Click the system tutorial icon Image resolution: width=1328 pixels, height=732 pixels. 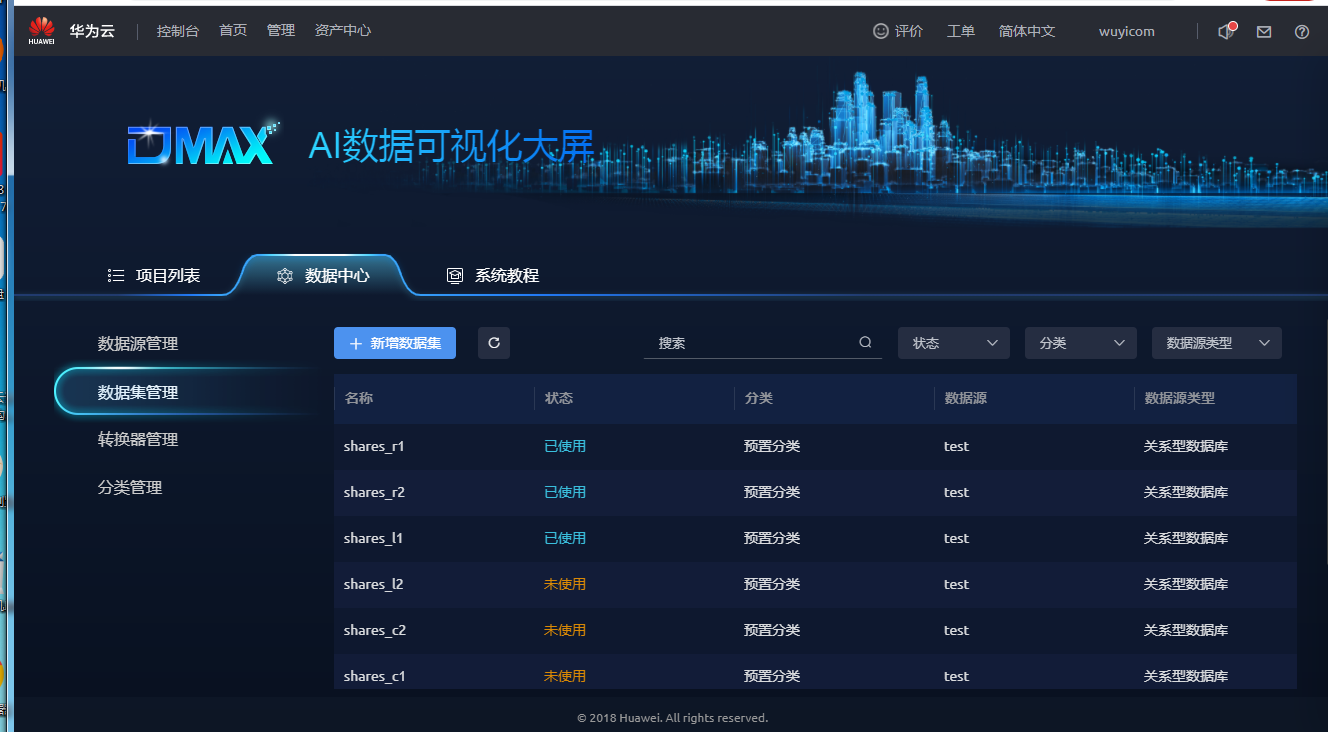[455, 276]
